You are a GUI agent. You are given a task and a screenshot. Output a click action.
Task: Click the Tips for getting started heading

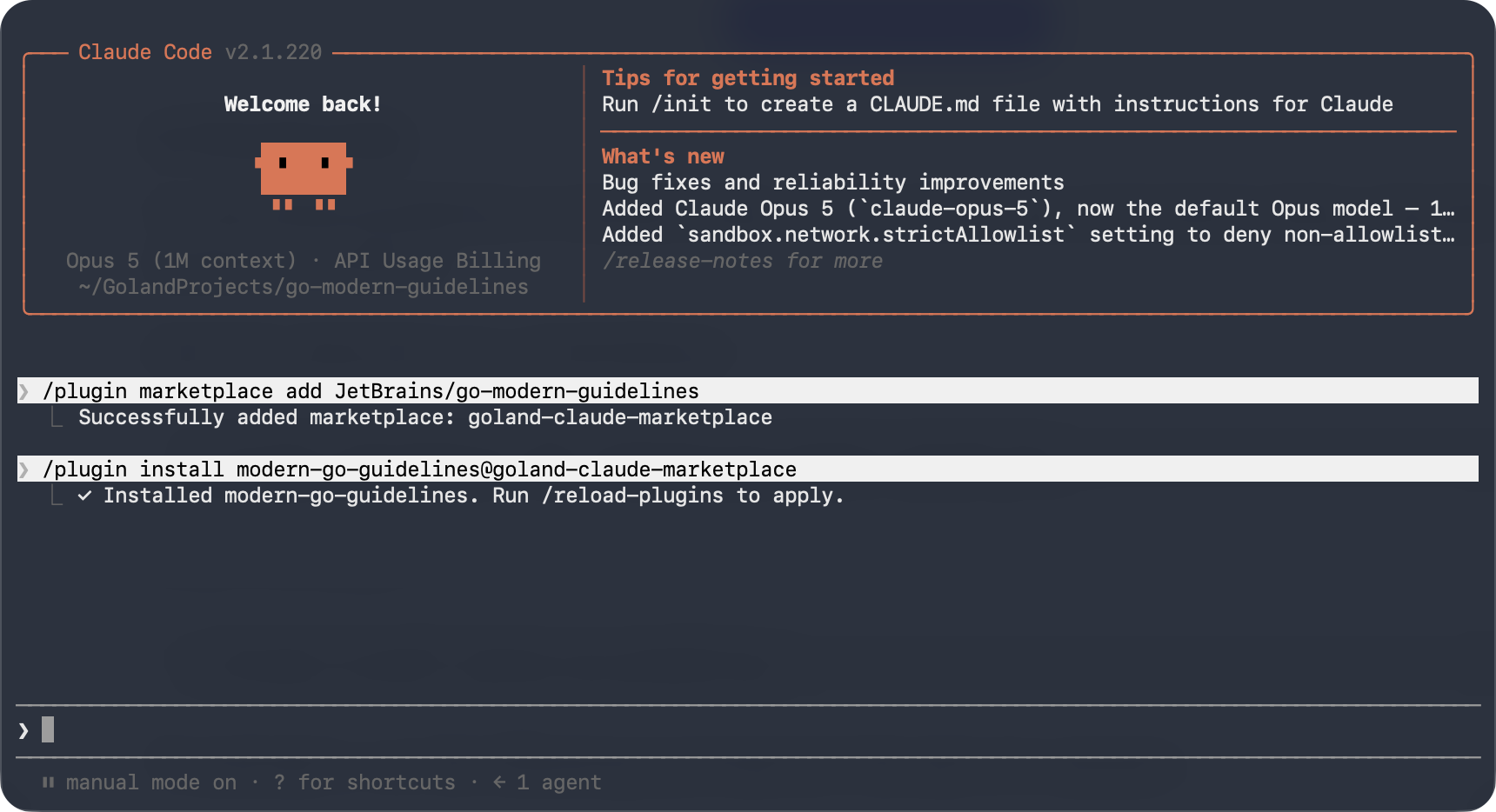click(x=748, y=78)
